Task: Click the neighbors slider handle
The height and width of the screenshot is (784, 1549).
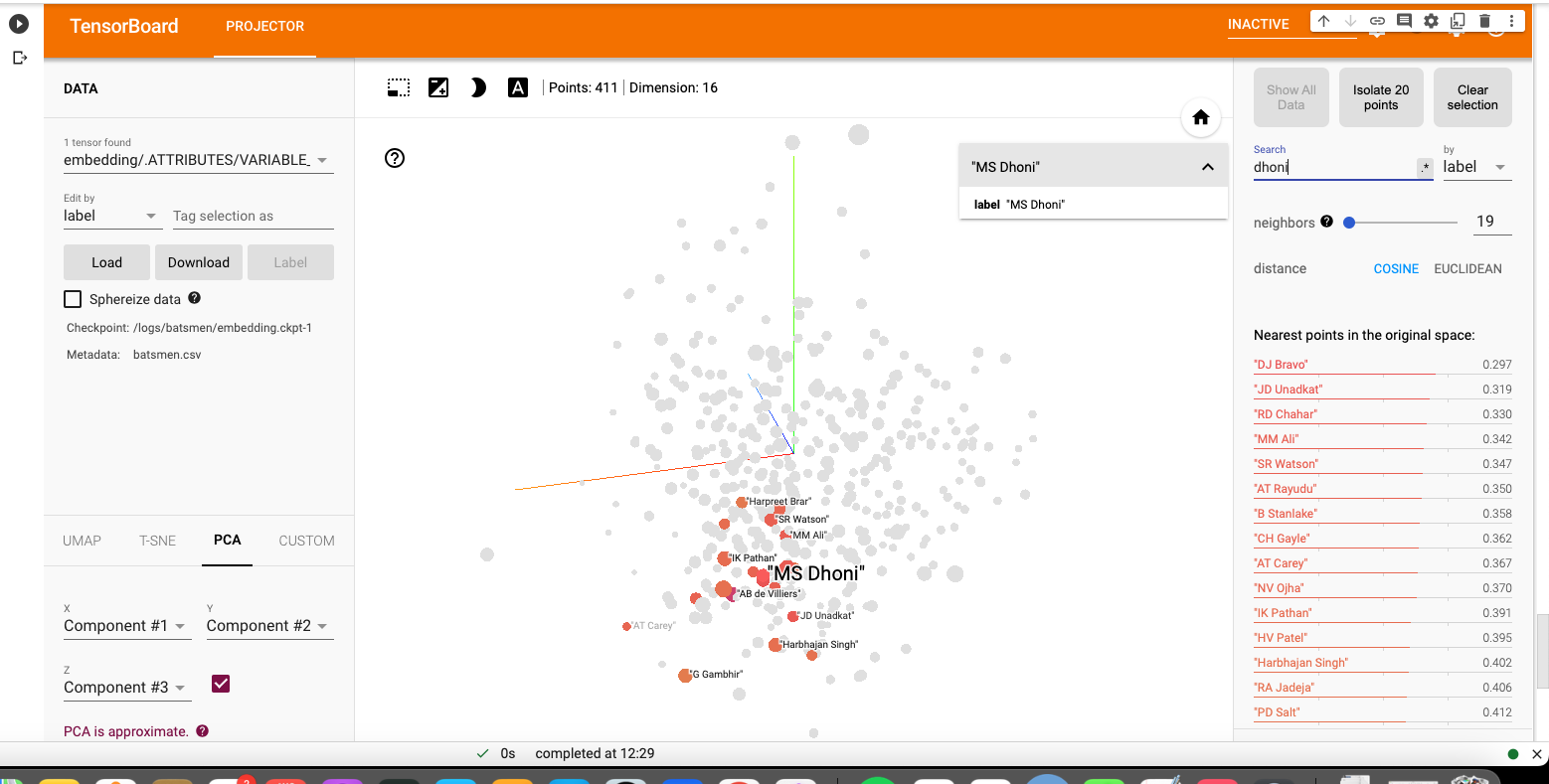Action: tap(1349, 223)
